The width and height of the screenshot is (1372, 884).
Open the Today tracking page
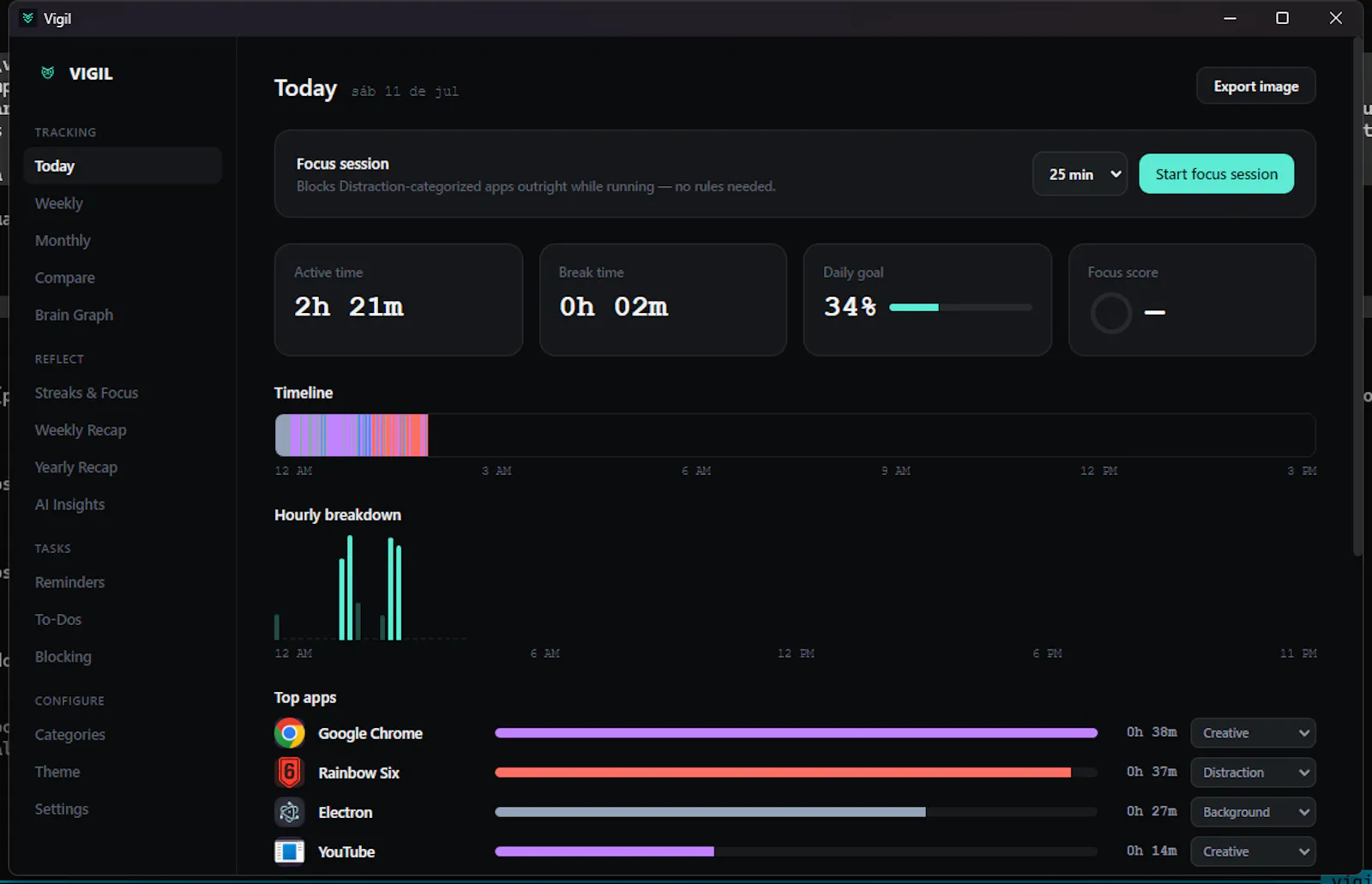point(123,165)
